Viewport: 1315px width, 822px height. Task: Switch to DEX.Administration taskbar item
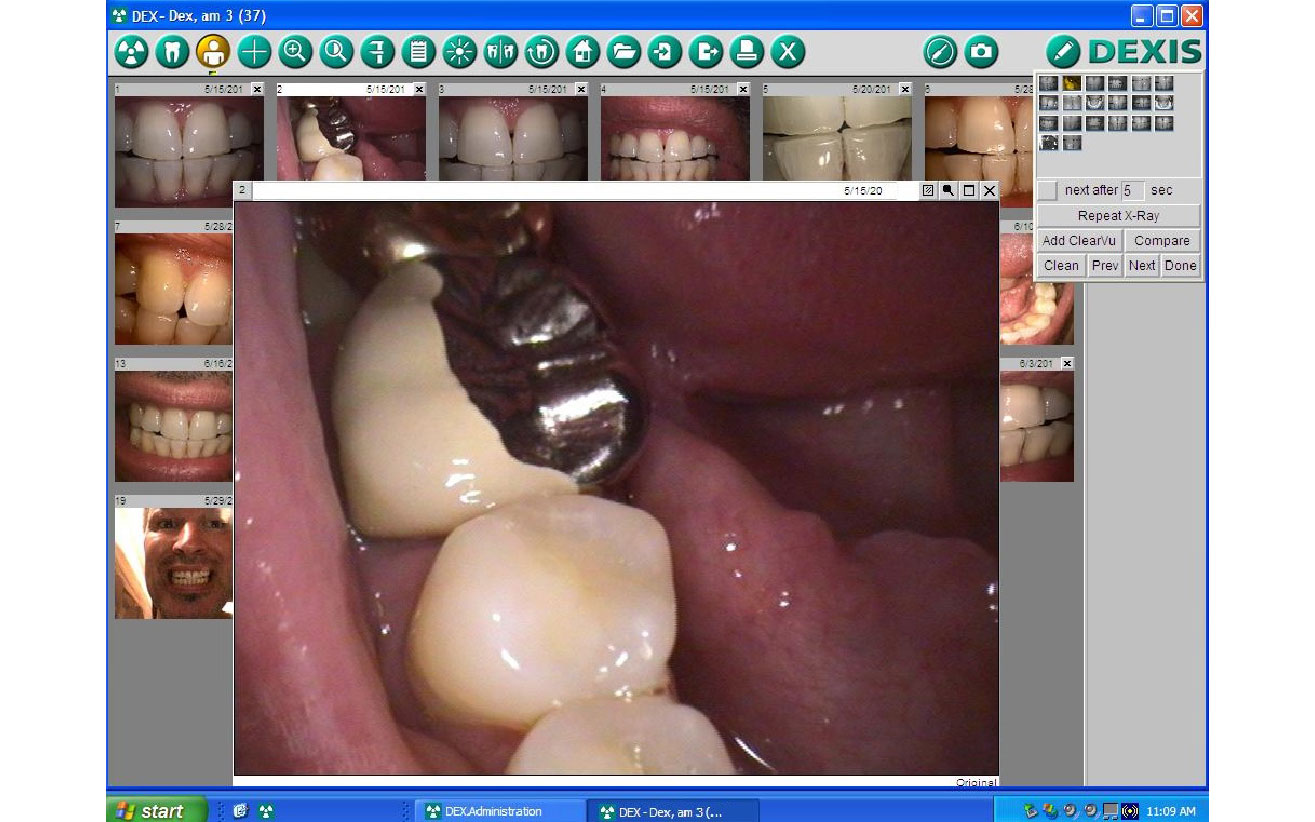point(500,811)
